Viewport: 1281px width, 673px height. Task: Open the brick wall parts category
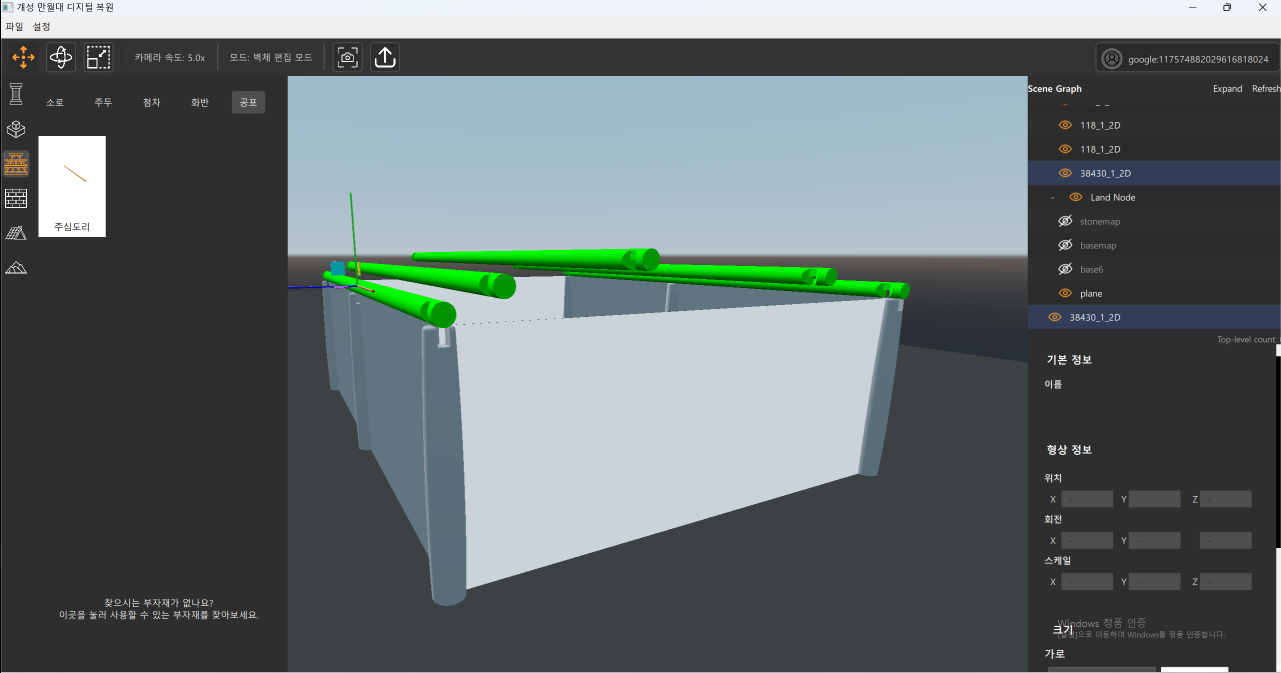click(x=16, y=198)
